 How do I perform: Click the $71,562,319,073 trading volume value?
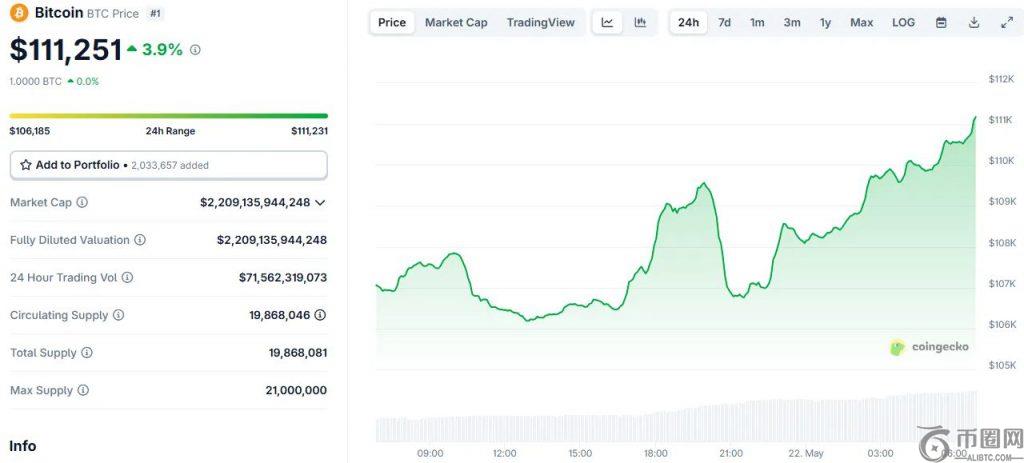tap(283, 278)
